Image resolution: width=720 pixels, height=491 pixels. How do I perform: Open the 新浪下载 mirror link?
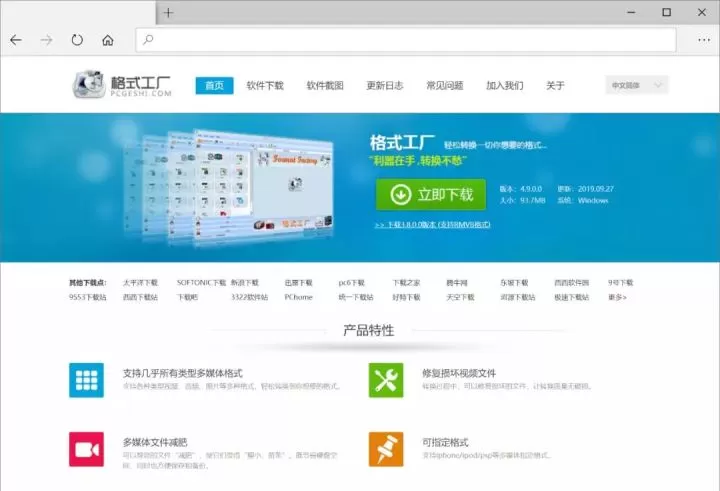pos(245,282)
